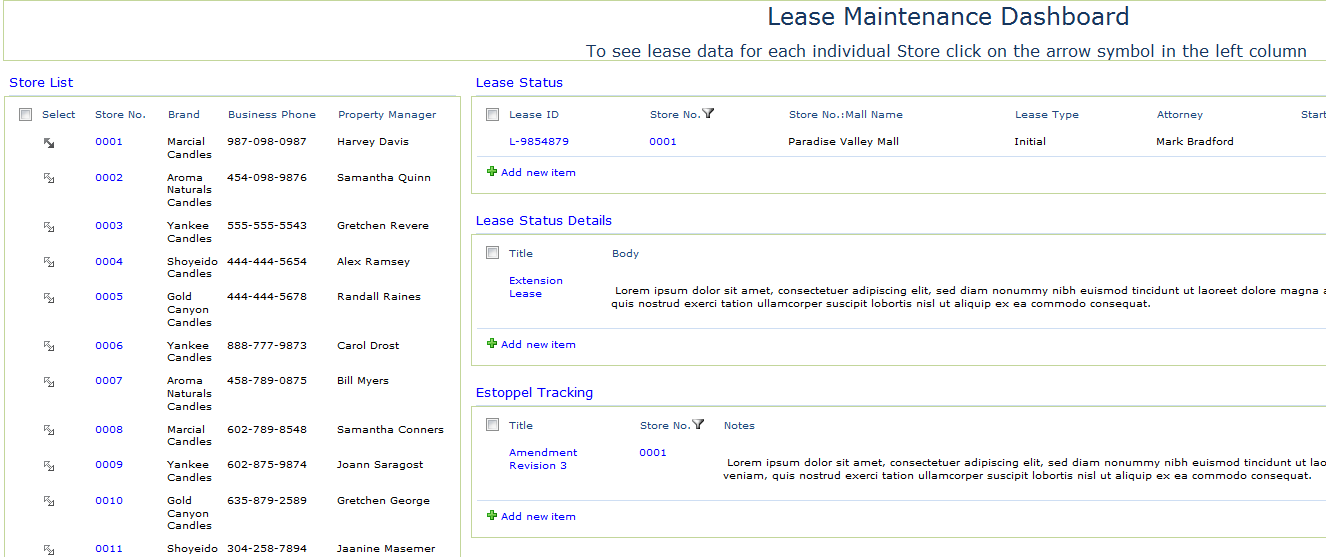
Task: Open the Lease ID column header menu
Action: tap(533, 115)
